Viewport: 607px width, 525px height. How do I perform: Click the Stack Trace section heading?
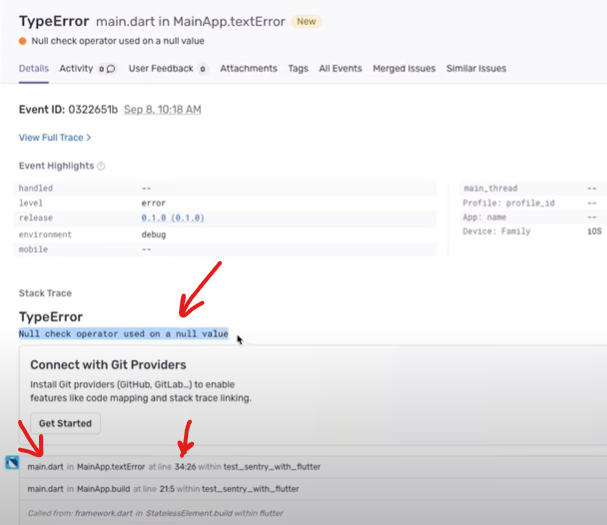(x=45, y=293)
